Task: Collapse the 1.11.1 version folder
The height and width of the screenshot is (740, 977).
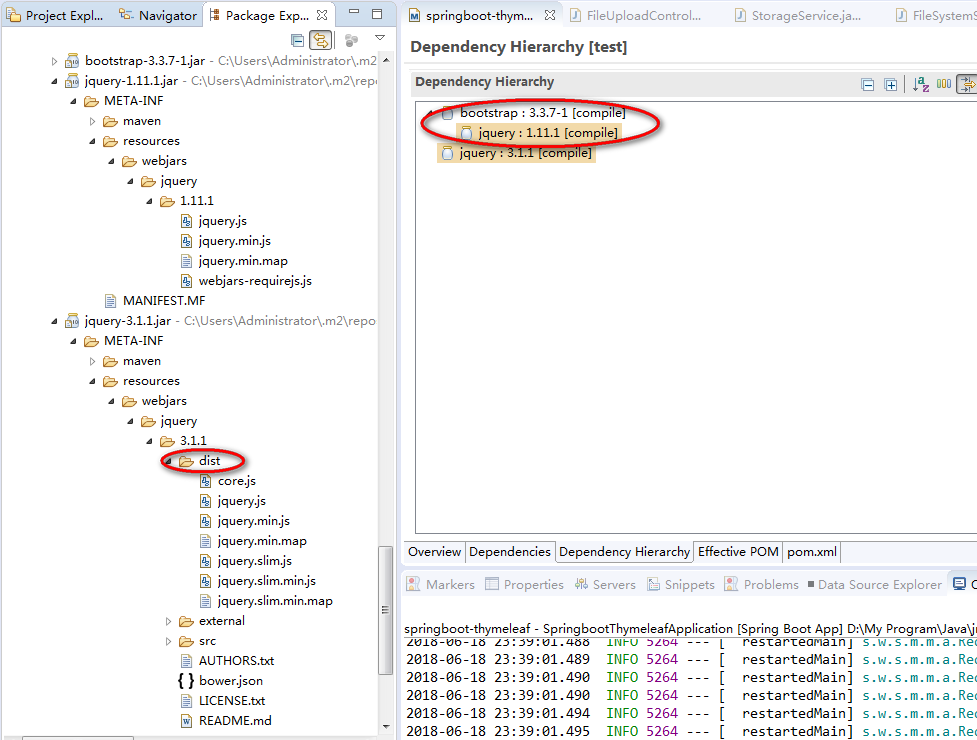Action: coord(150,201)
